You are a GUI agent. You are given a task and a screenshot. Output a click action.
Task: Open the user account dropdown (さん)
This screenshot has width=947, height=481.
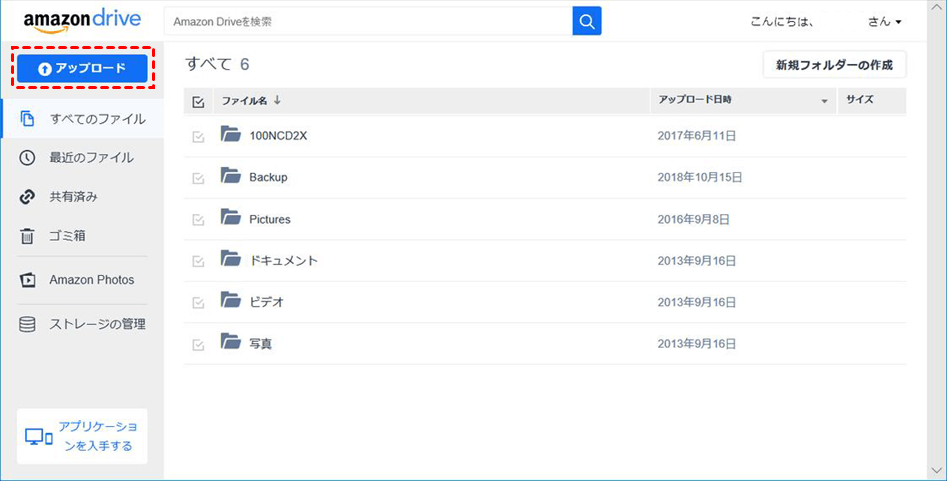point(885,21)
